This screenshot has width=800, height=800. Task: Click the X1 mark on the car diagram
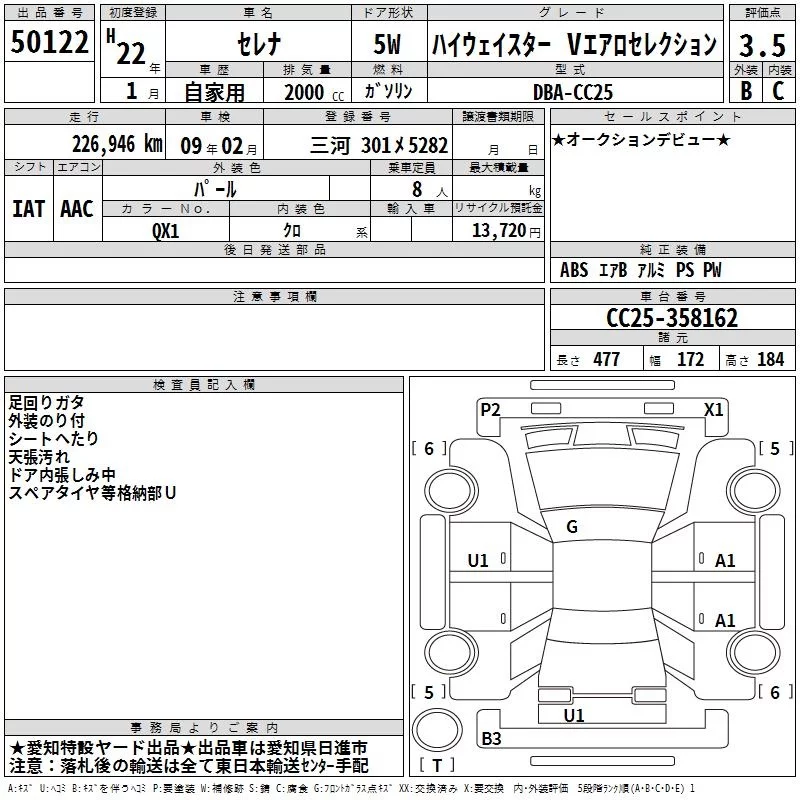(x=714, y=410)
